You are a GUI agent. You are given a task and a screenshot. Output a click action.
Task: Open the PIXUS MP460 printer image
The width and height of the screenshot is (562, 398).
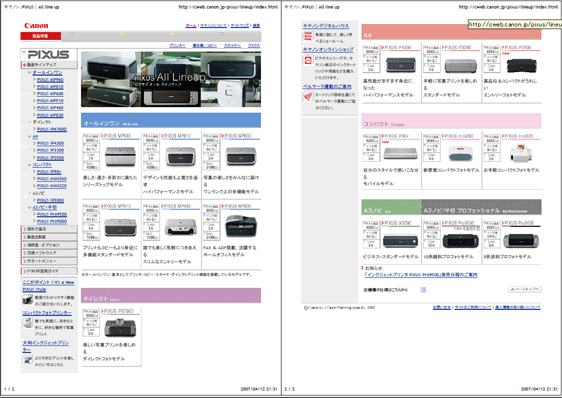(181, 227)
